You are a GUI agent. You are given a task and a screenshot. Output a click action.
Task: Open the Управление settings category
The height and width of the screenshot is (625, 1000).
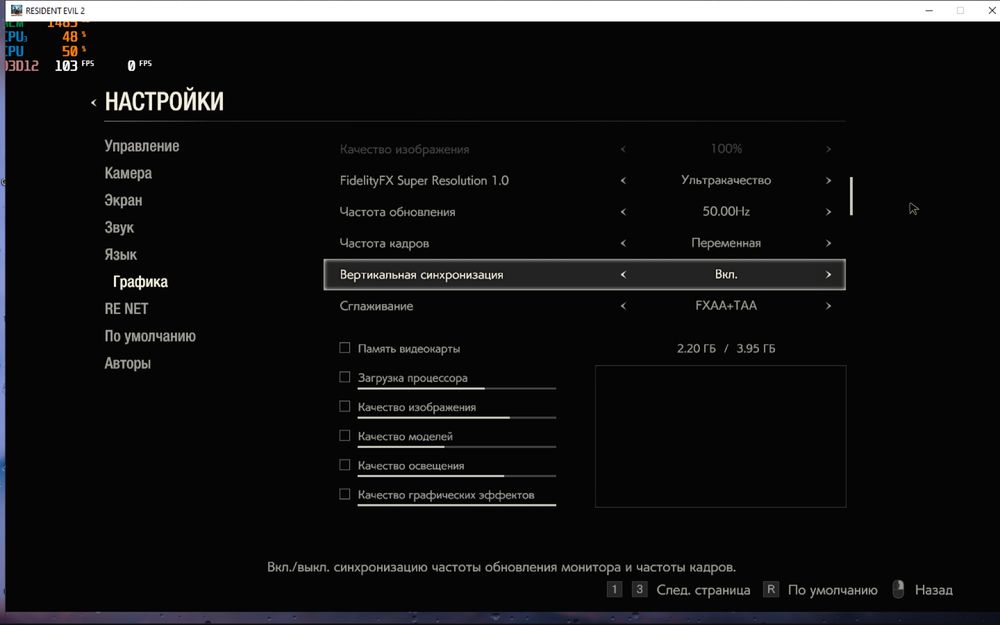point(142,146)
